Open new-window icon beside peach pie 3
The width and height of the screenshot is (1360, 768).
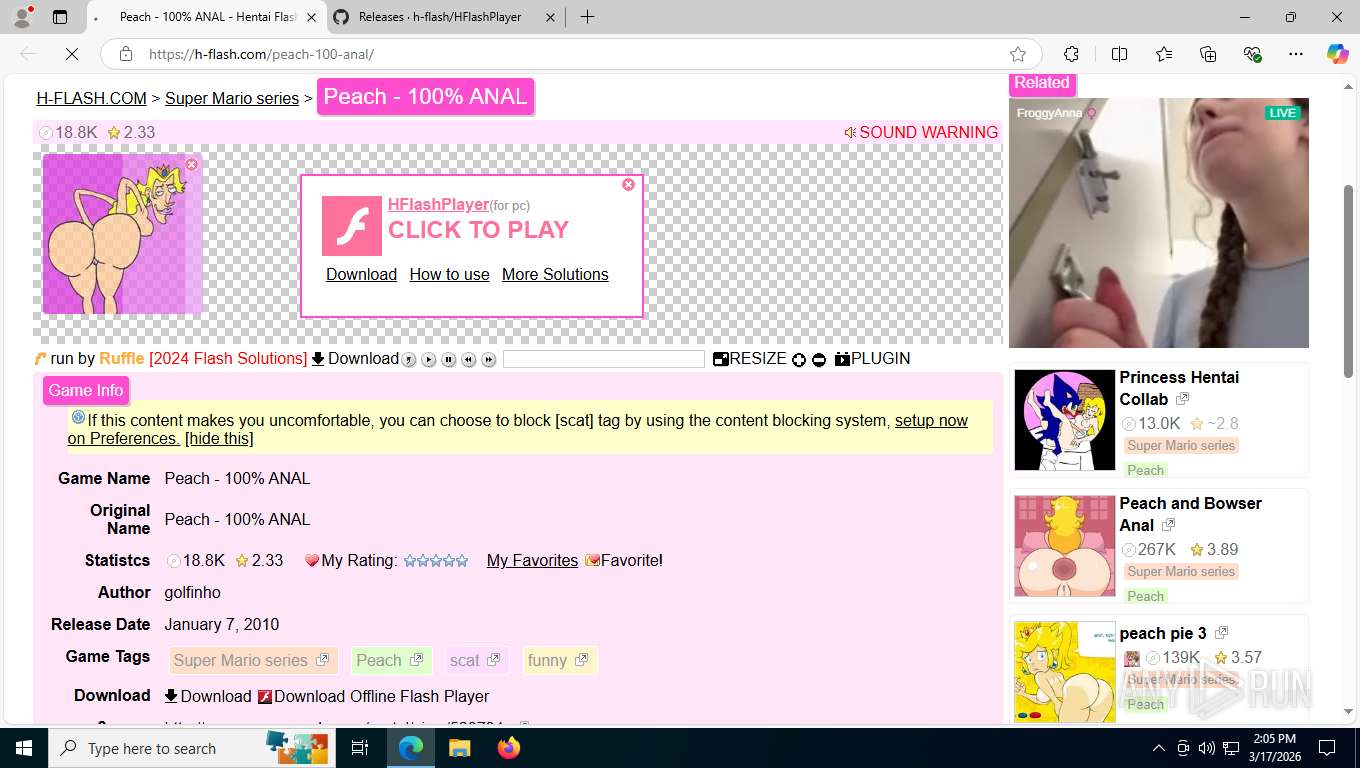pos(1221,633)
